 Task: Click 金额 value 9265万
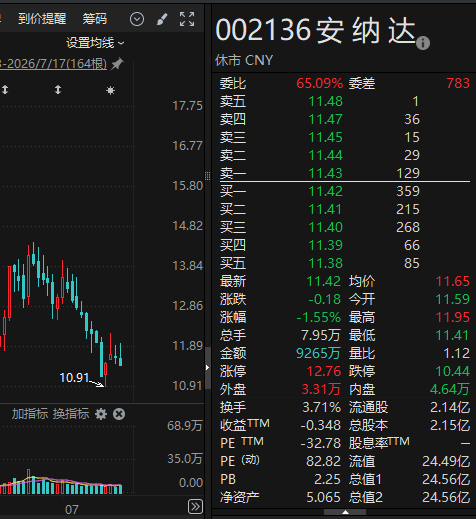318,353
